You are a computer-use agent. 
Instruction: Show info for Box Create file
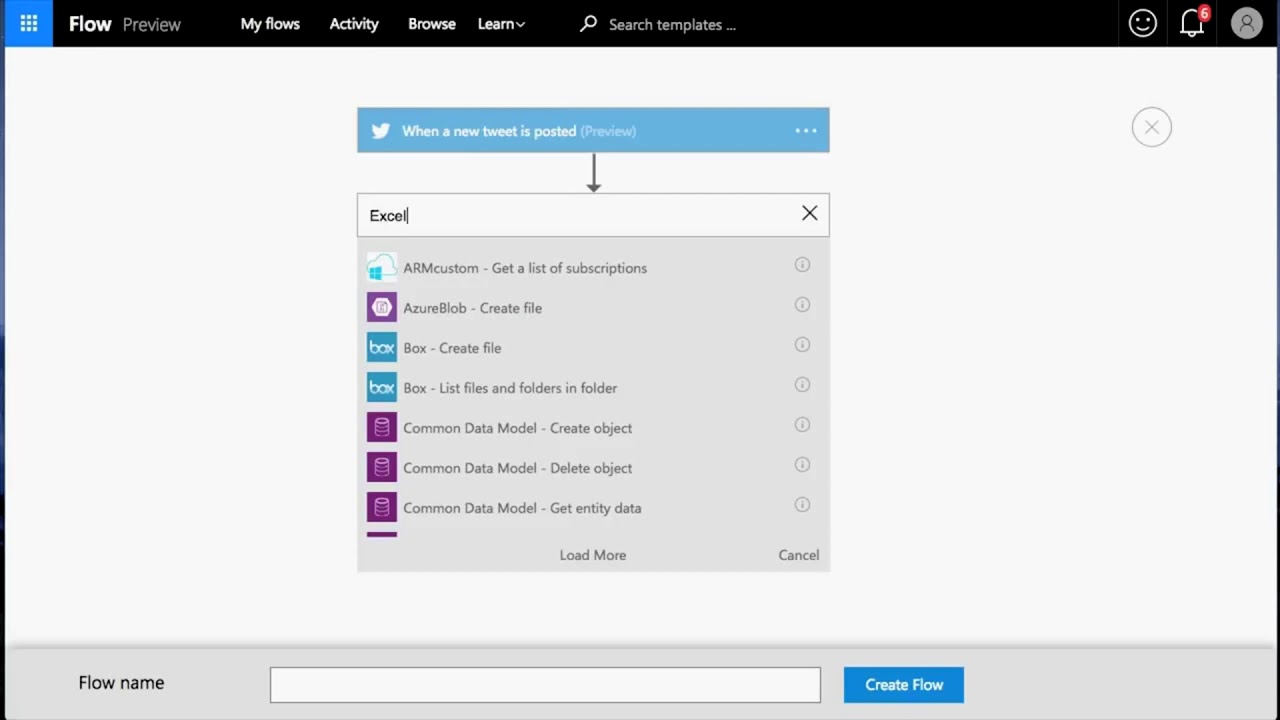point(802,345)
